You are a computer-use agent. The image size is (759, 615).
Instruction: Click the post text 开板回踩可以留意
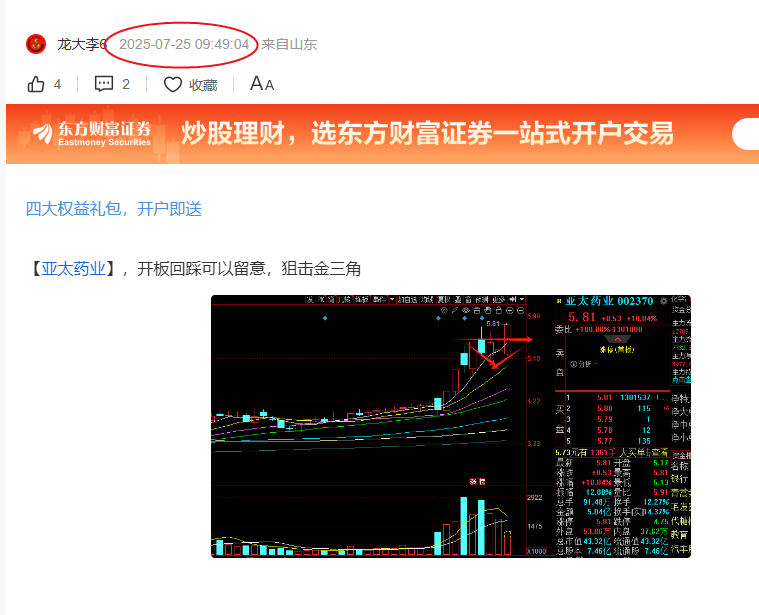coord(201,269)
